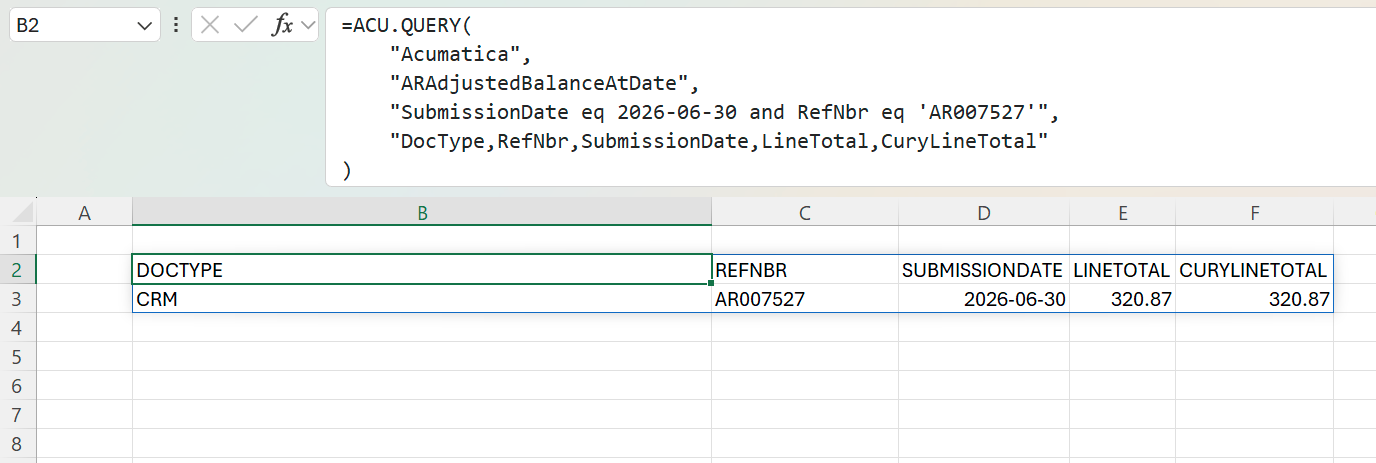The width and height of the screenshot is (1376, 463).
Task: Click the AR007527 cell
Action: click(x=805, y=299)
